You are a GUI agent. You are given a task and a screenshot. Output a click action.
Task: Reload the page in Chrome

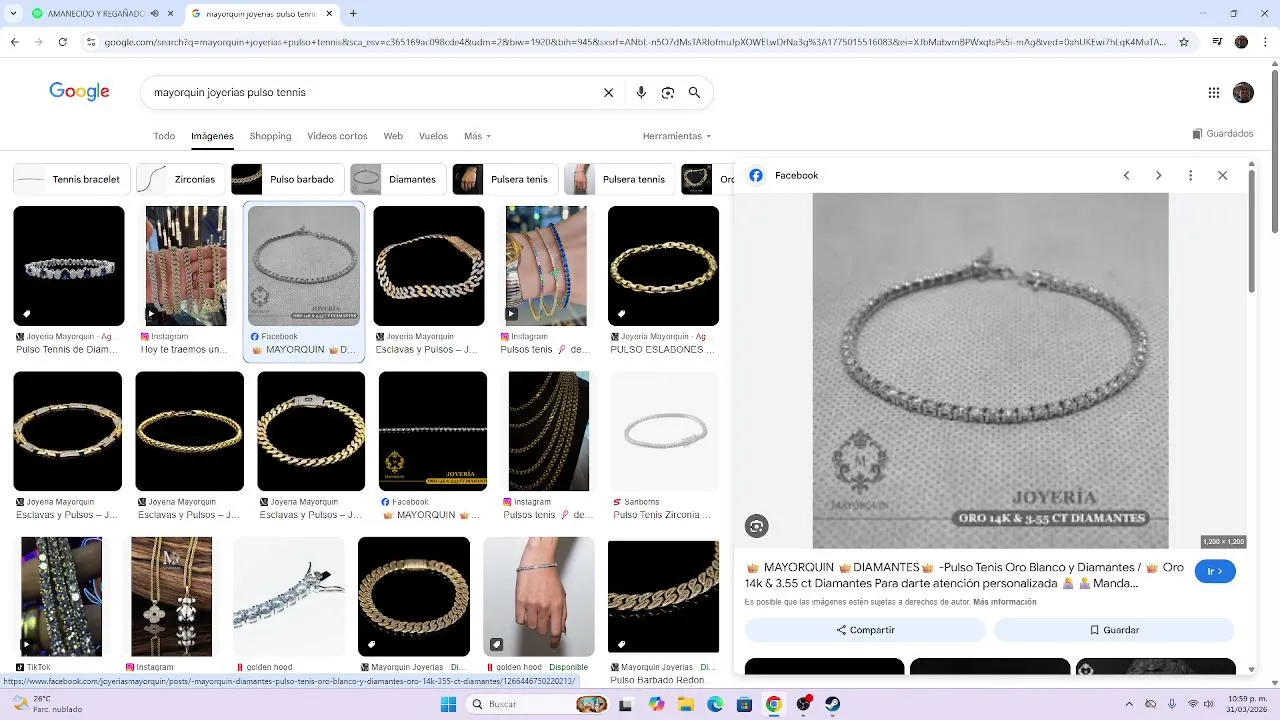(x=62, y=42)
